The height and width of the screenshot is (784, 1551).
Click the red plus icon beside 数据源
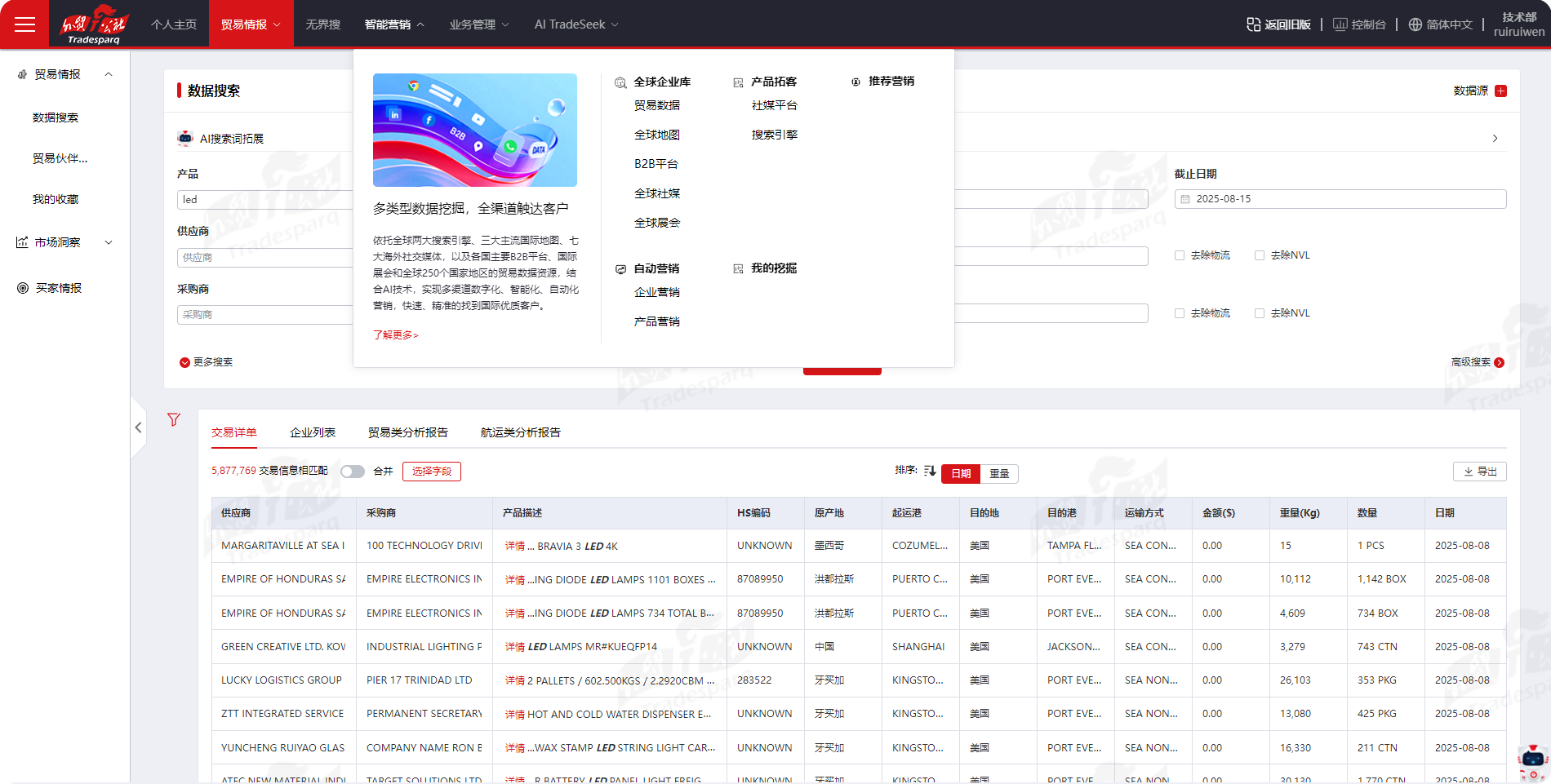coord(1500,91)
